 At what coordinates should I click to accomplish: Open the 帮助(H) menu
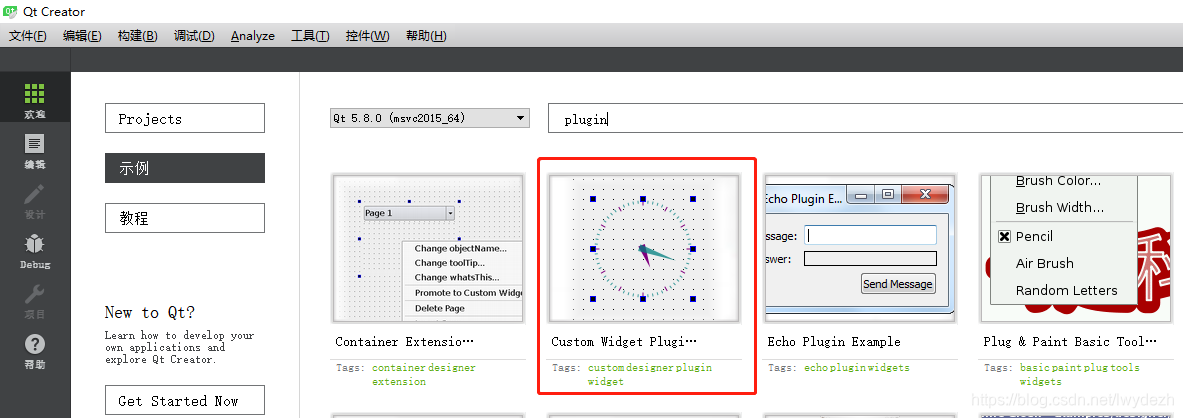(426, 35)
